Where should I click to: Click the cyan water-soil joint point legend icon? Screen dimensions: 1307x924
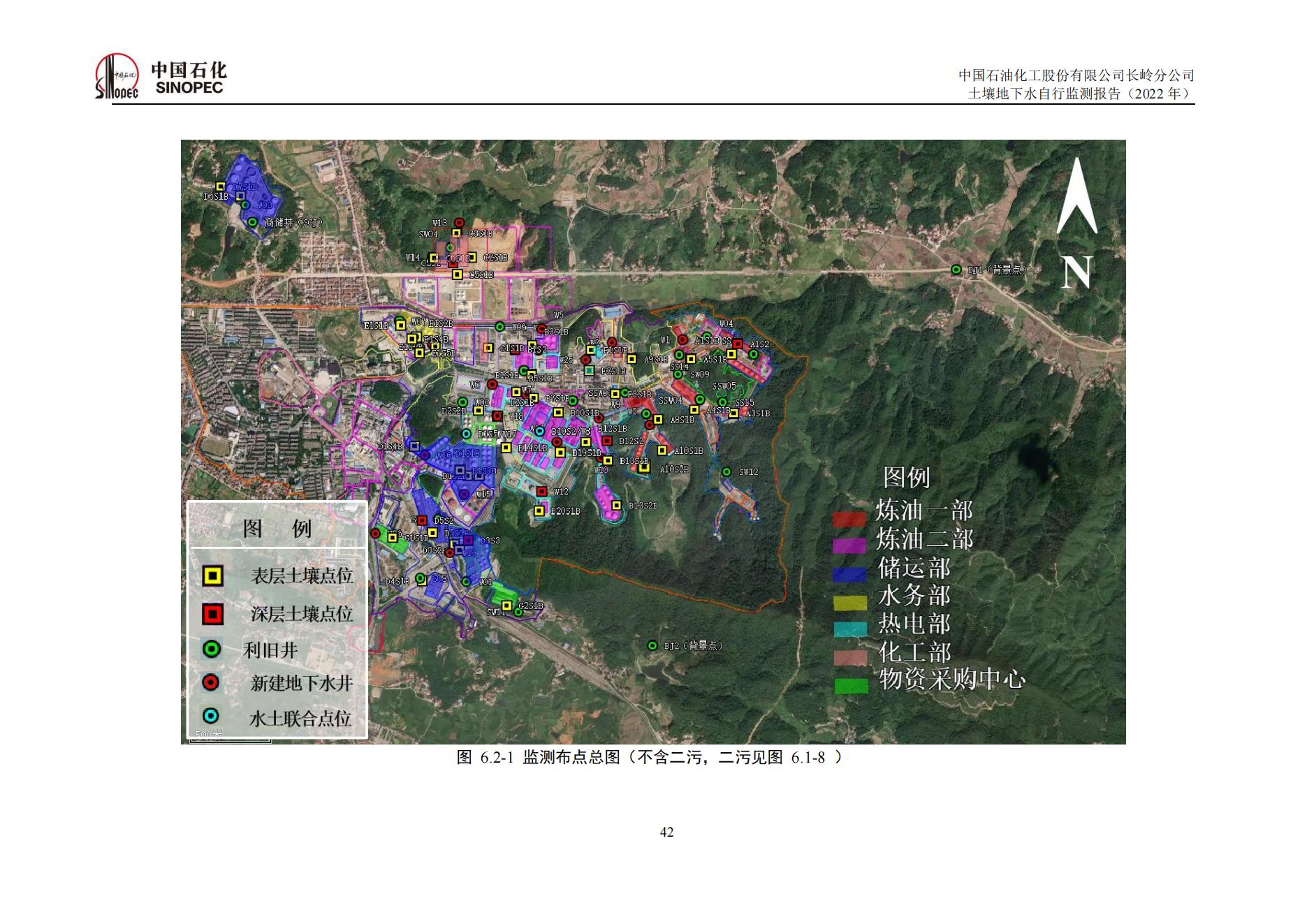(x=211, y=717)
